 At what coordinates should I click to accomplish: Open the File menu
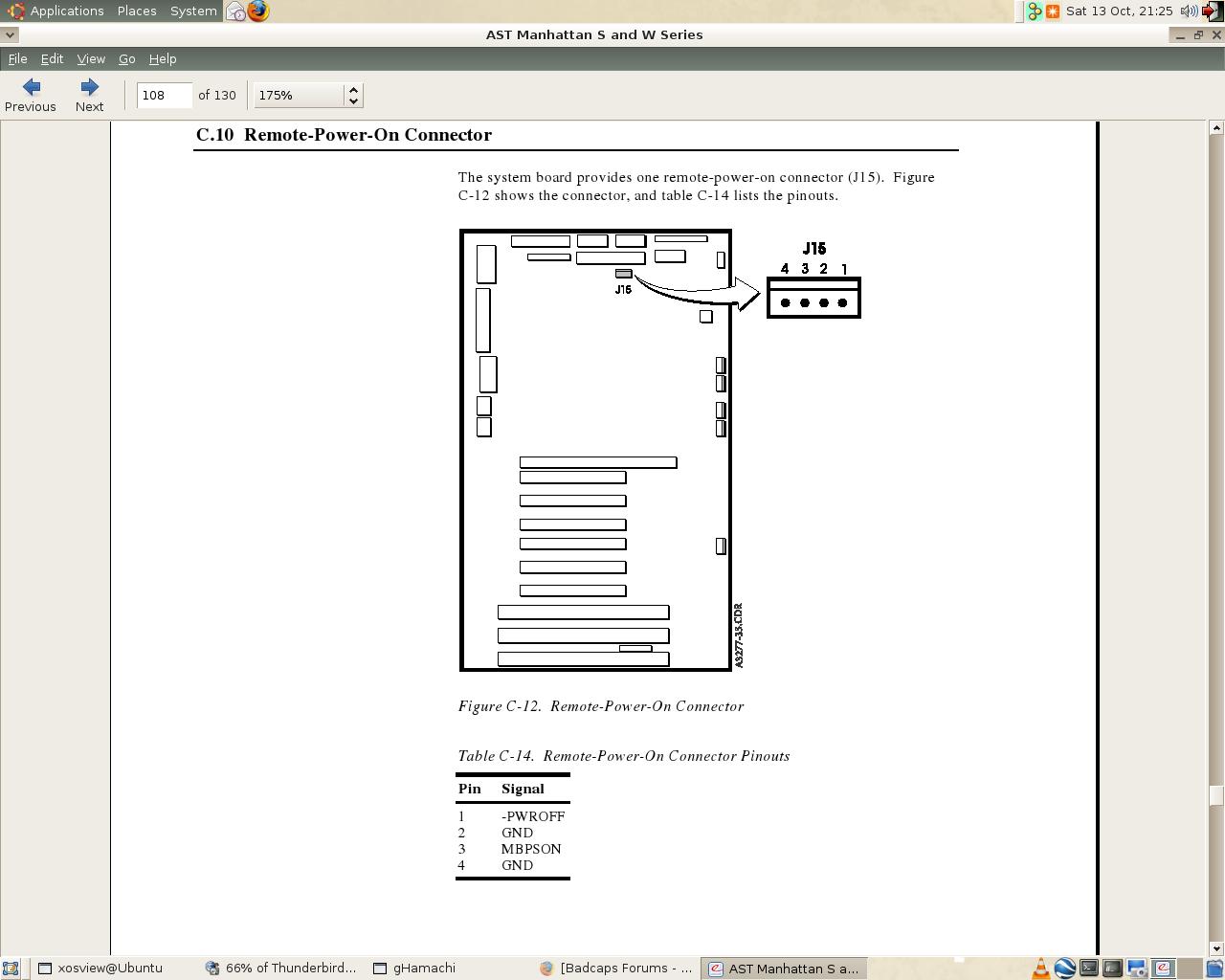(x=17, y=59)
